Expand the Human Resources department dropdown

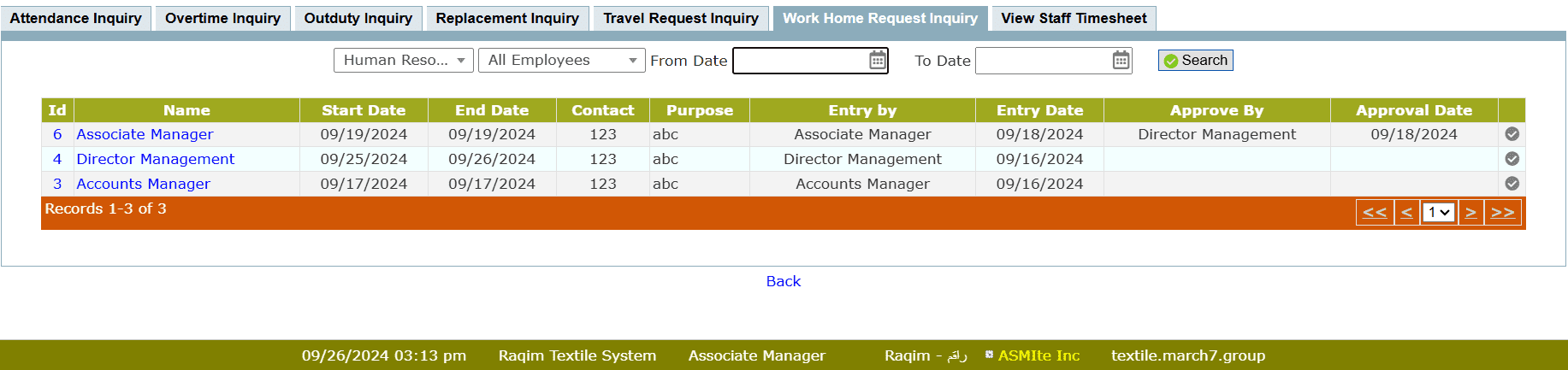pos(404,60)
